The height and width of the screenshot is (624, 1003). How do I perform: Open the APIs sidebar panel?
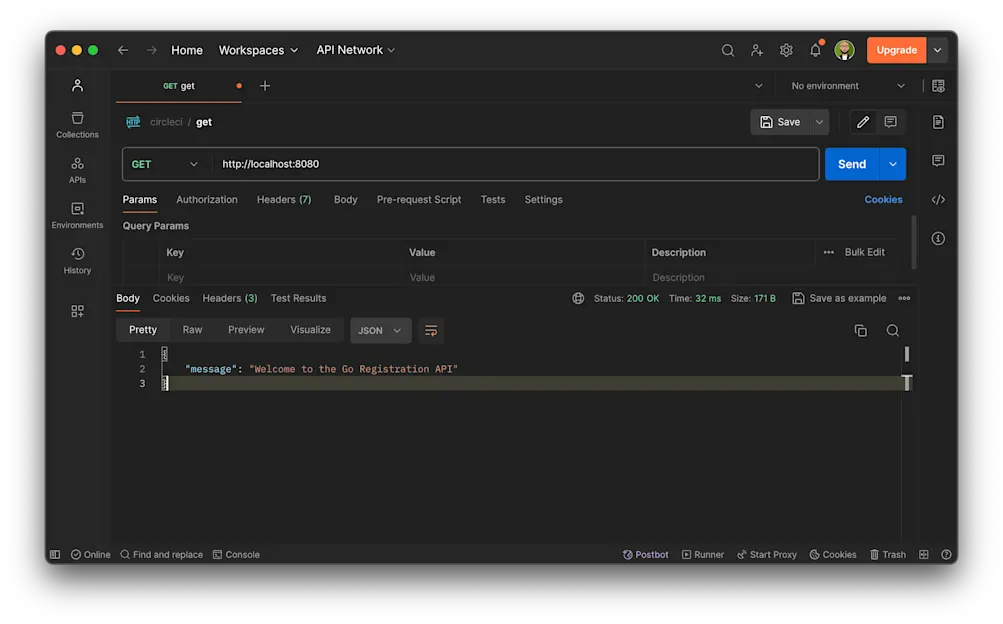click(76, 170)
